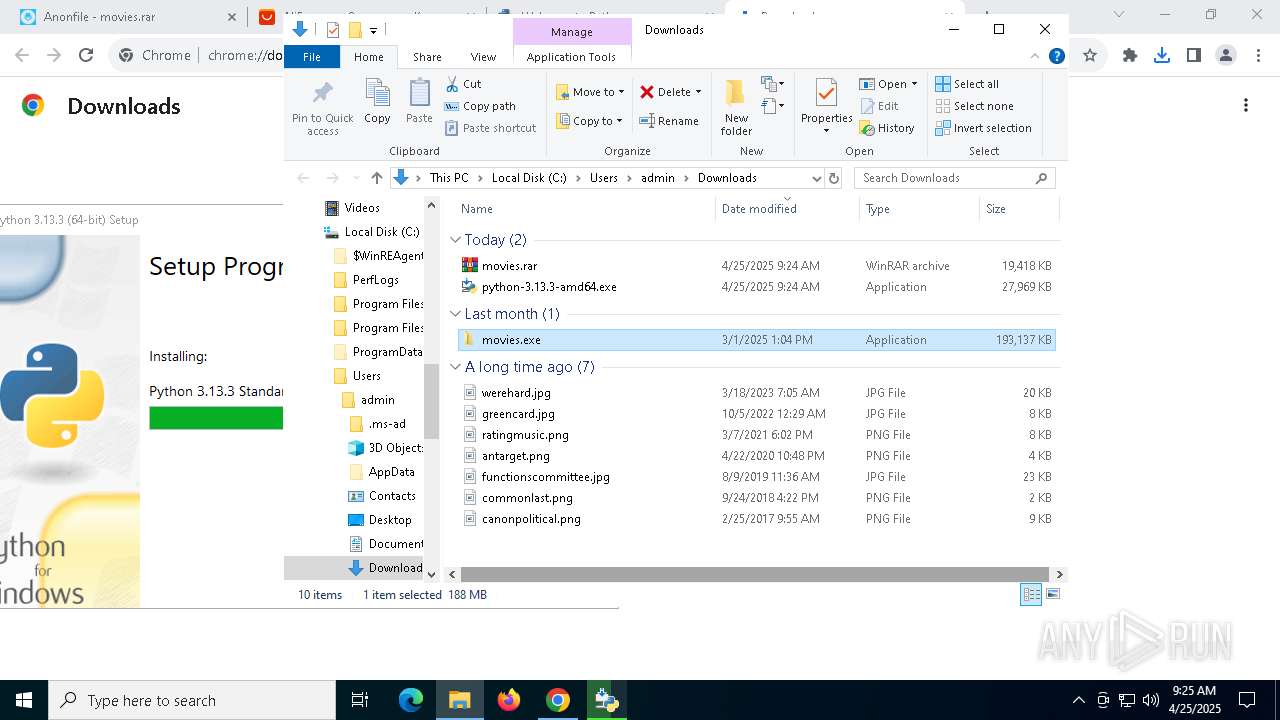Expand the Open dropdown in ribbon
Image resolution: width=1280 pixels, height=720 pixels.
tap(913, 84)
